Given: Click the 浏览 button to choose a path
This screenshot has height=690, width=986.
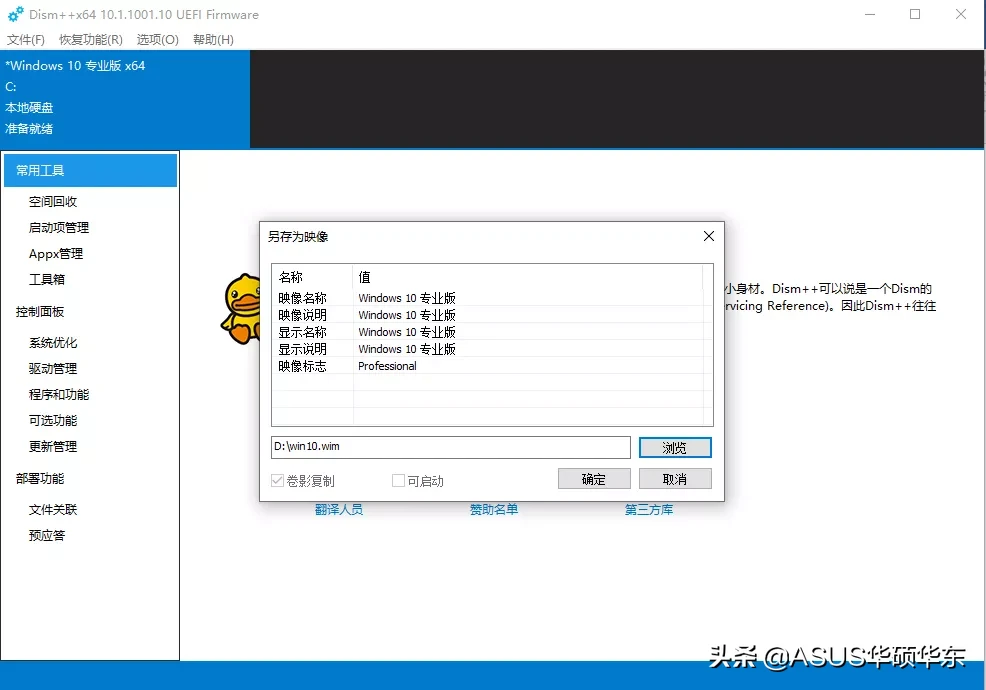Looking at the screenshot, I should click(x=675, y=447).
